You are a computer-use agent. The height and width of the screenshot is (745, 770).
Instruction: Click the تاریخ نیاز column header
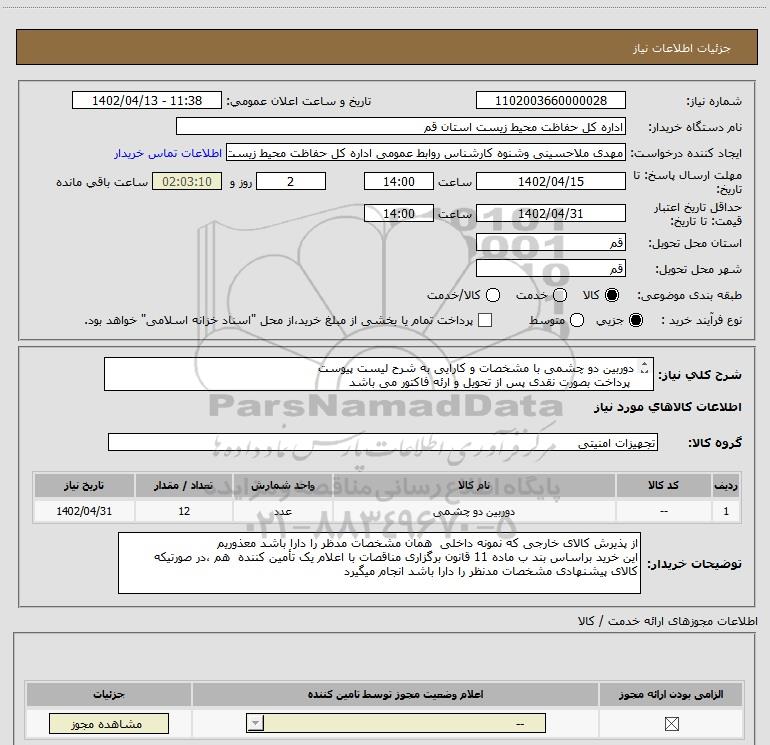(x=84, y=485)
